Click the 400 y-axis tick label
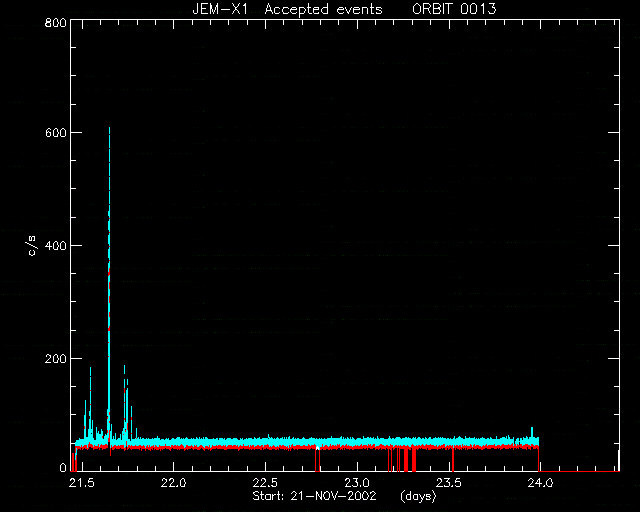 point(56,245)
